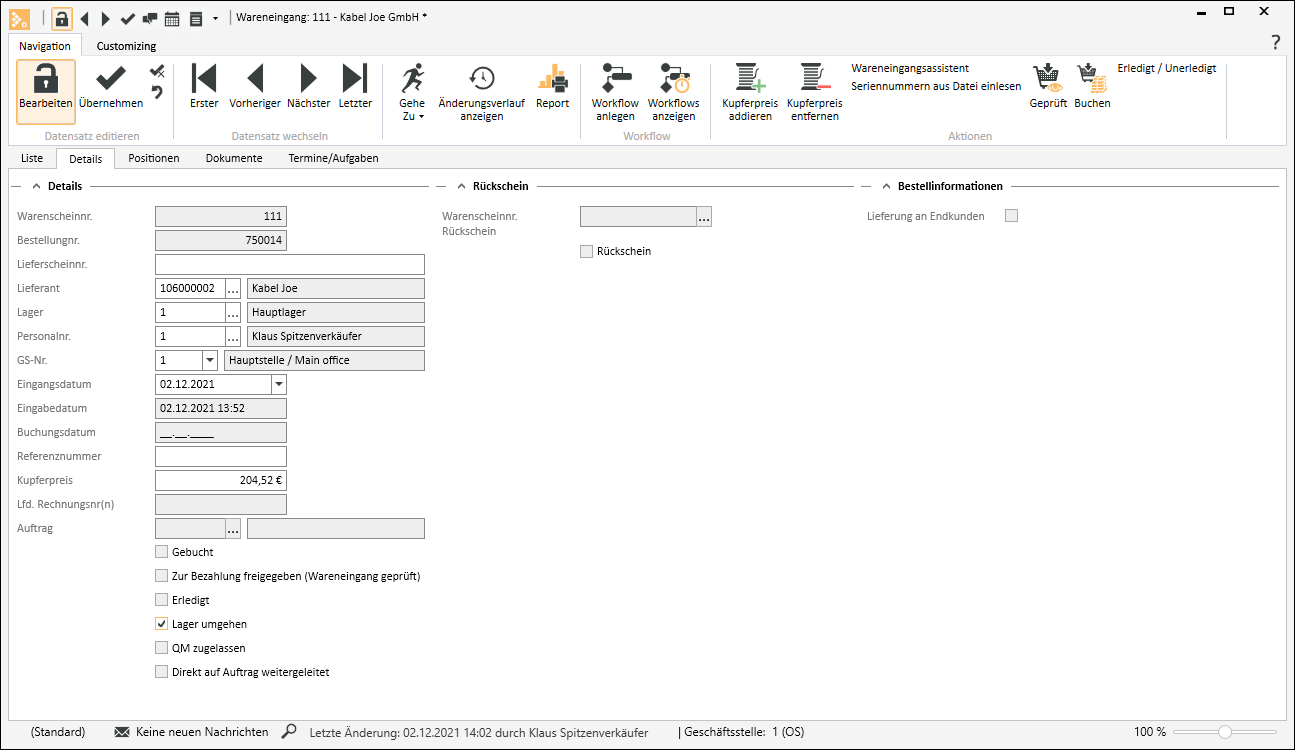Open quick access toolbar dropdown arrow

pos(215,19)
